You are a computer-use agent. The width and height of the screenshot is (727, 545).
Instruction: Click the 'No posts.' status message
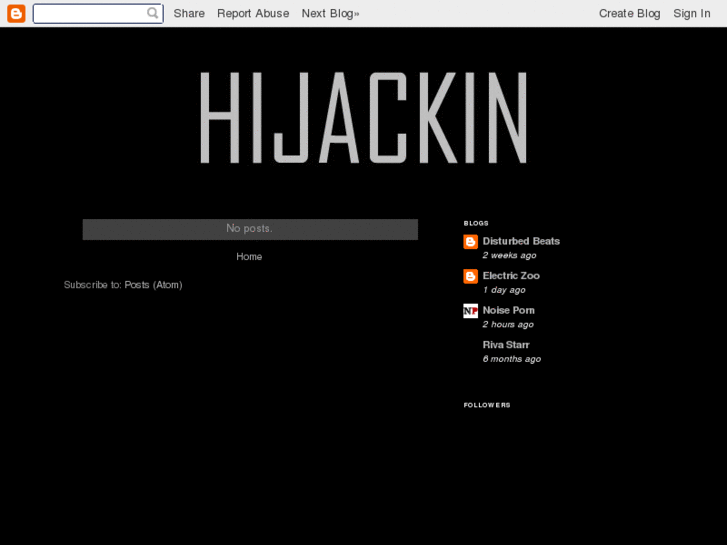pyautogui.click(x=249, y=228)
